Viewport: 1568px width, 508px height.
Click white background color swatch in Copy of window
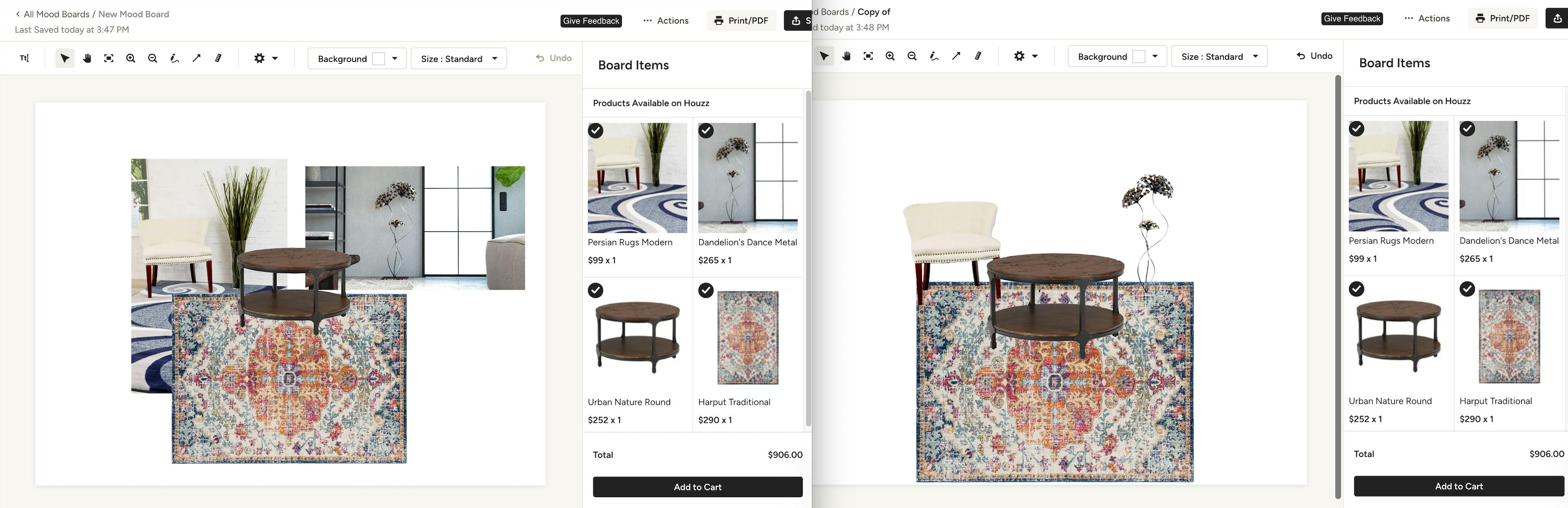1139,57
